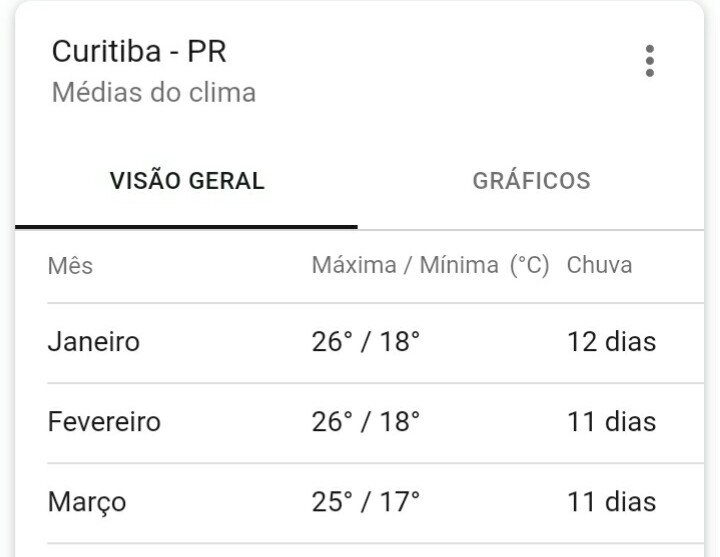
Task: Click the 12 dias rain value
Action: [x=612, y=342]
